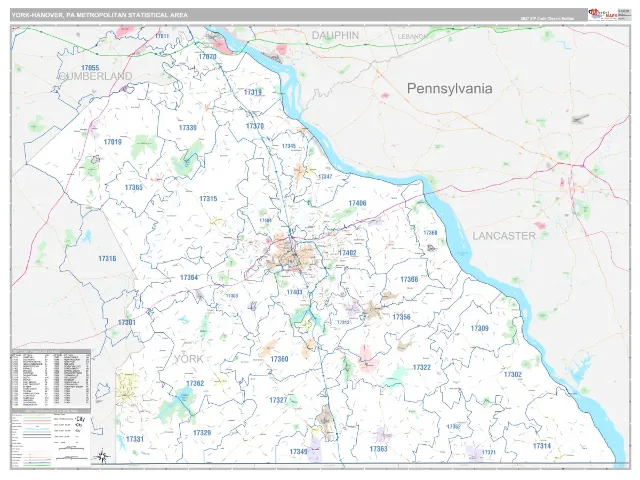The image size is (640, 480).
Task: Select ZIP code 17366 label
Action: [409, 279]
